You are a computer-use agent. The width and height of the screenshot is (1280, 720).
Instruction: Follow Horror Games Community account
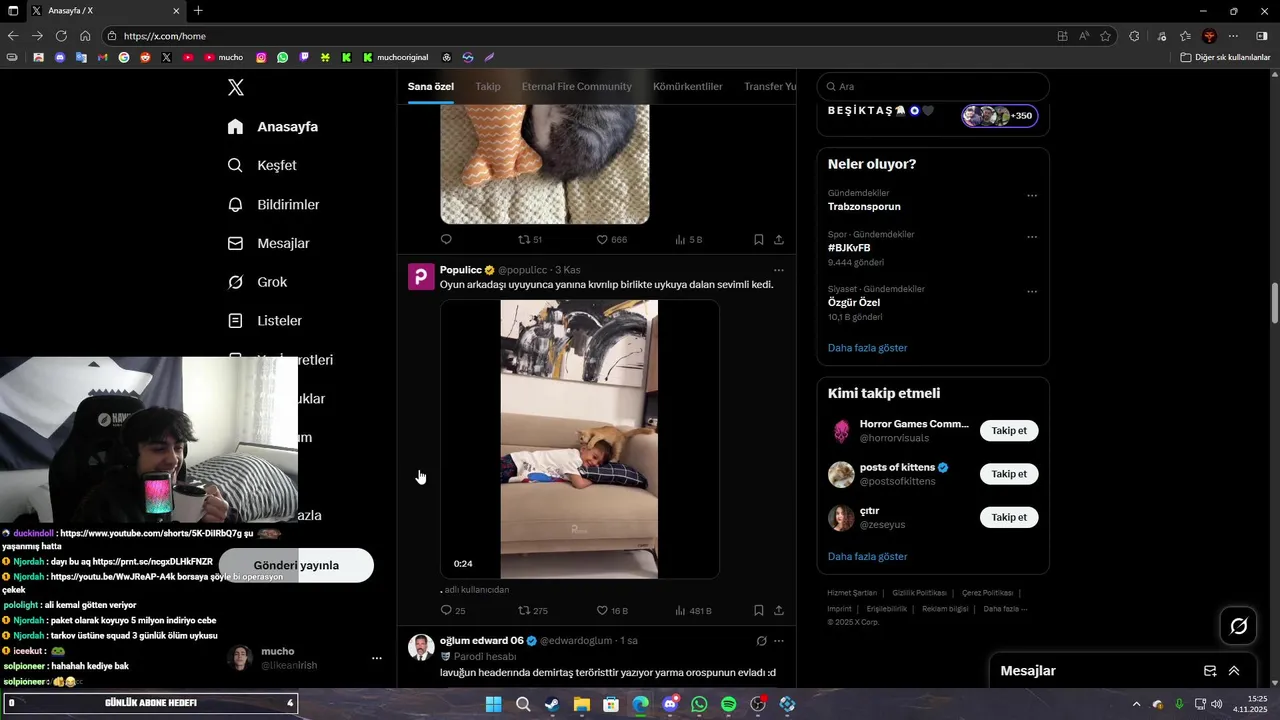click(1009, 431)
